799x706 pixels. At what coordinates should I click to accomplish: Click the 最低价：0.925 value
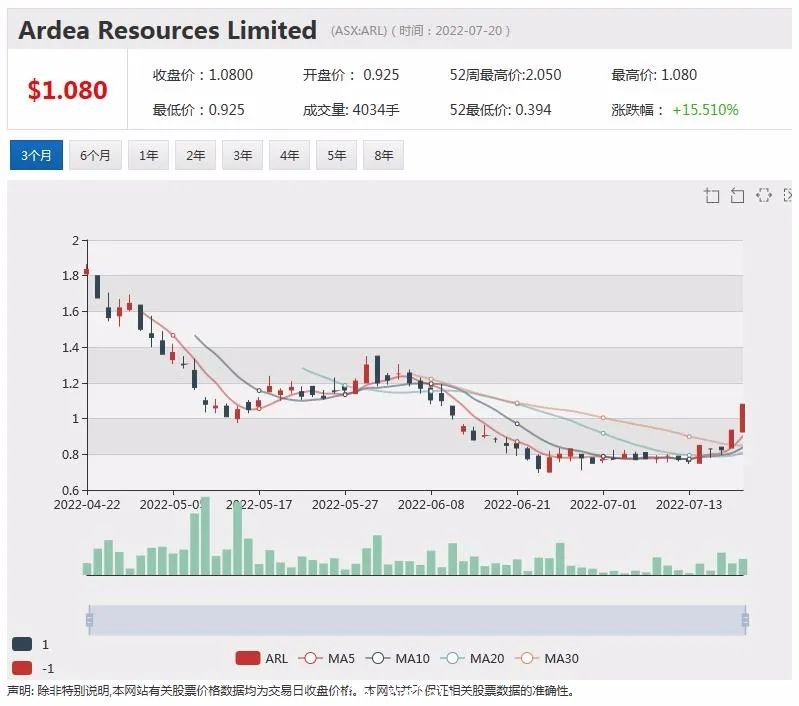[199, 110]
